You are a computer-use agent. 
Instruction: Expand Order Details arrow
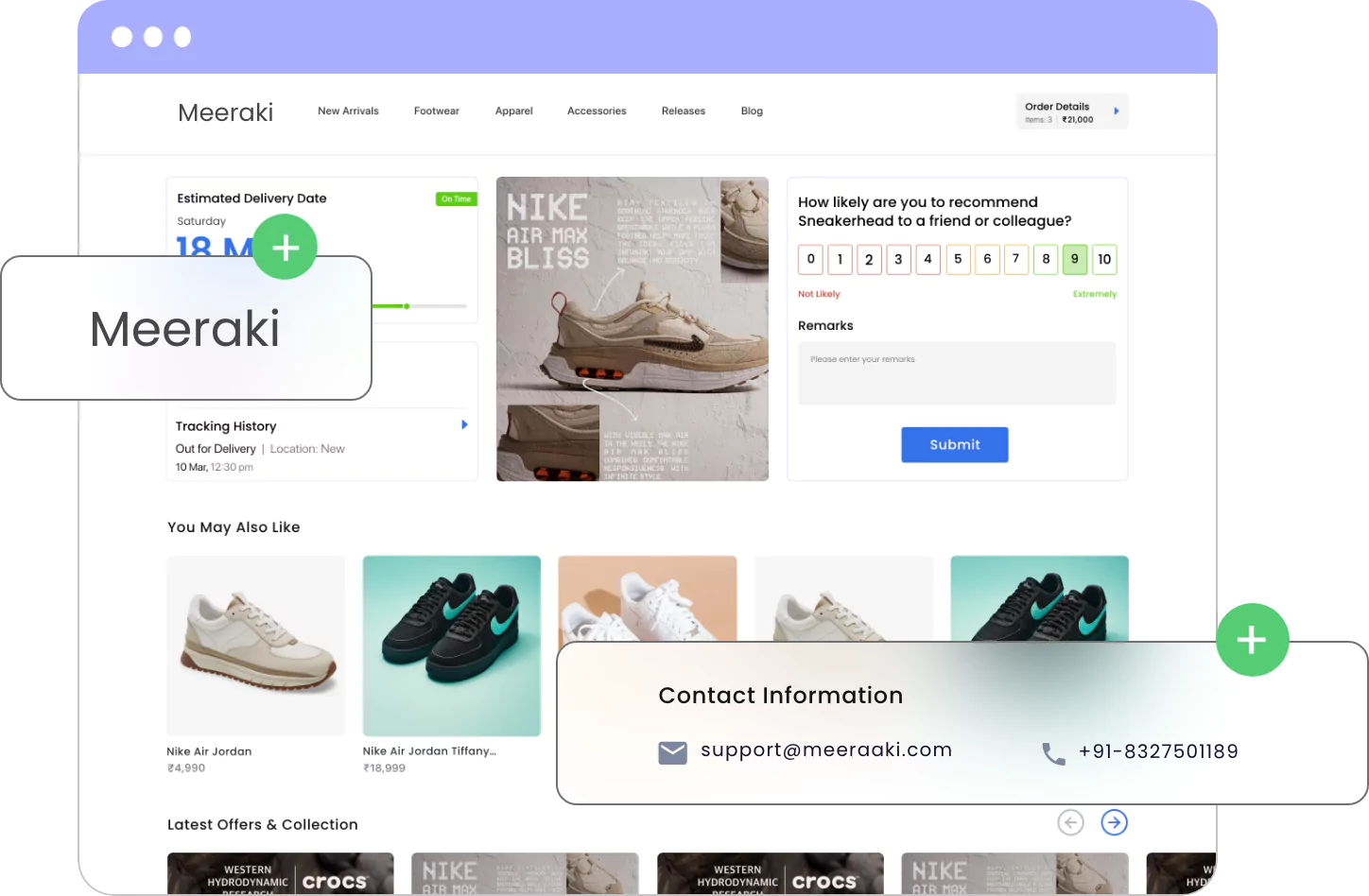pos(1117,112)
